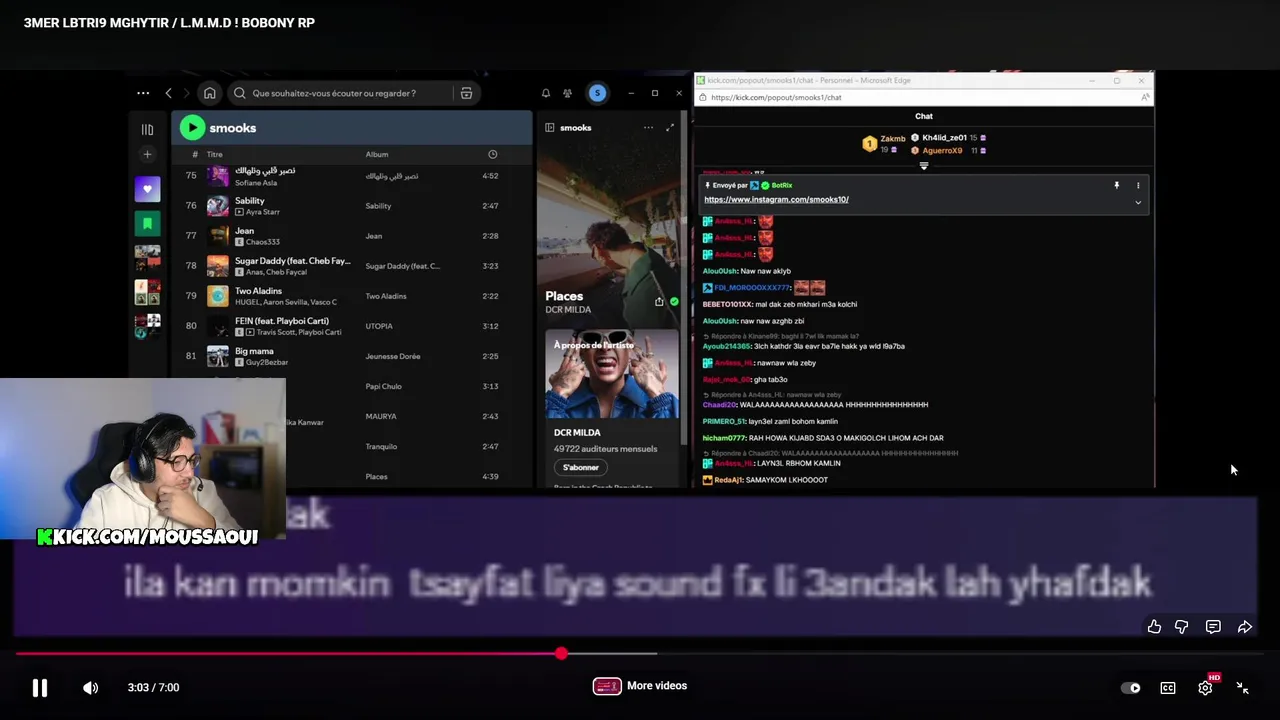
Task: Collapse the now playing panel icon
Action: click(550, 128)
